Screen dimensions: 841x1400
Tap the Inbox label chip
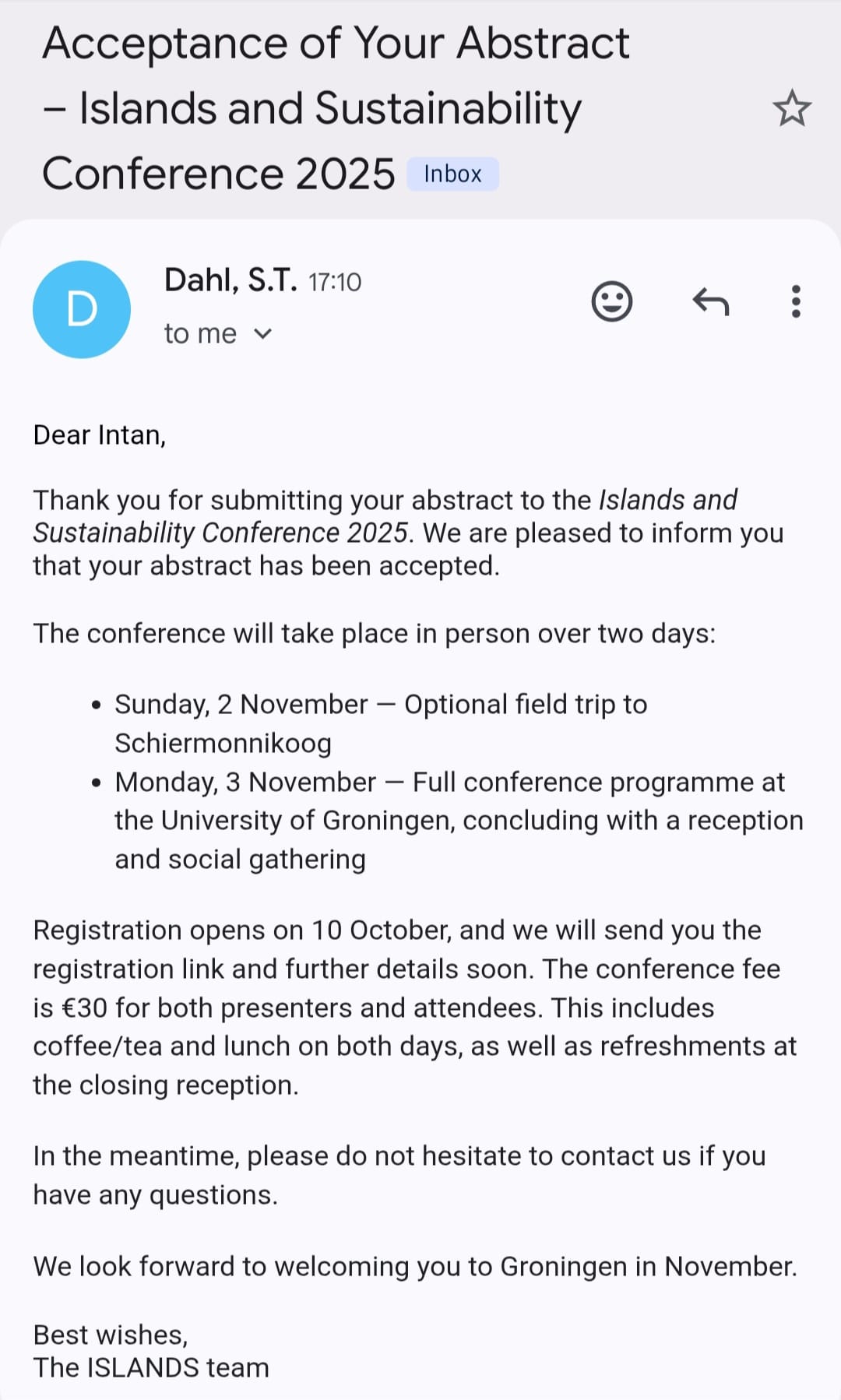click(x=452, y=174)
